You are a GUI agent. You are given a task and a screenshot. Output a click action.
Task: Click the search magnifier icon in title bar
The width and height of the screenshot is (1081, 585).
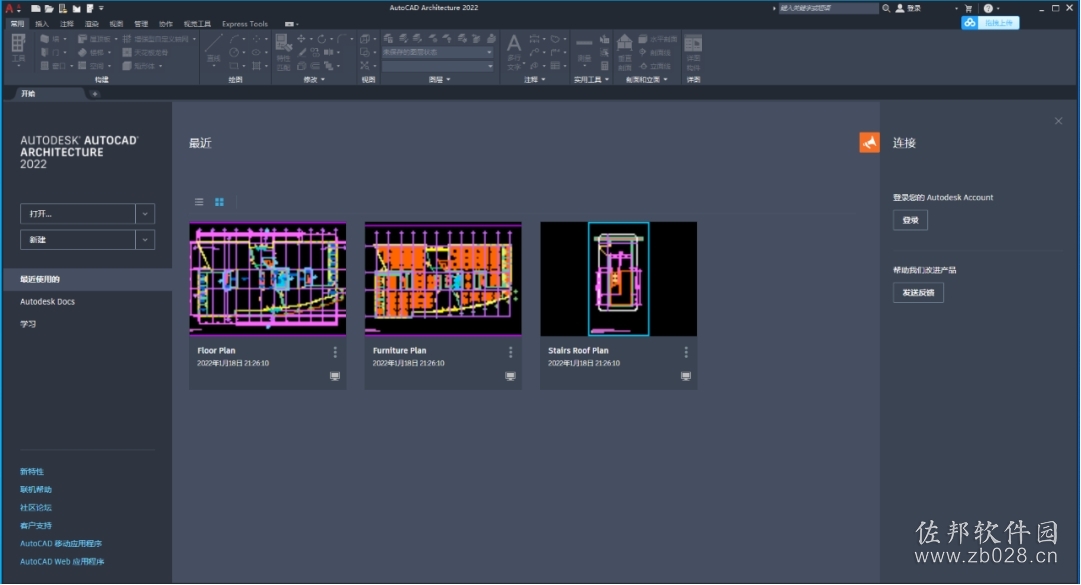886,8
